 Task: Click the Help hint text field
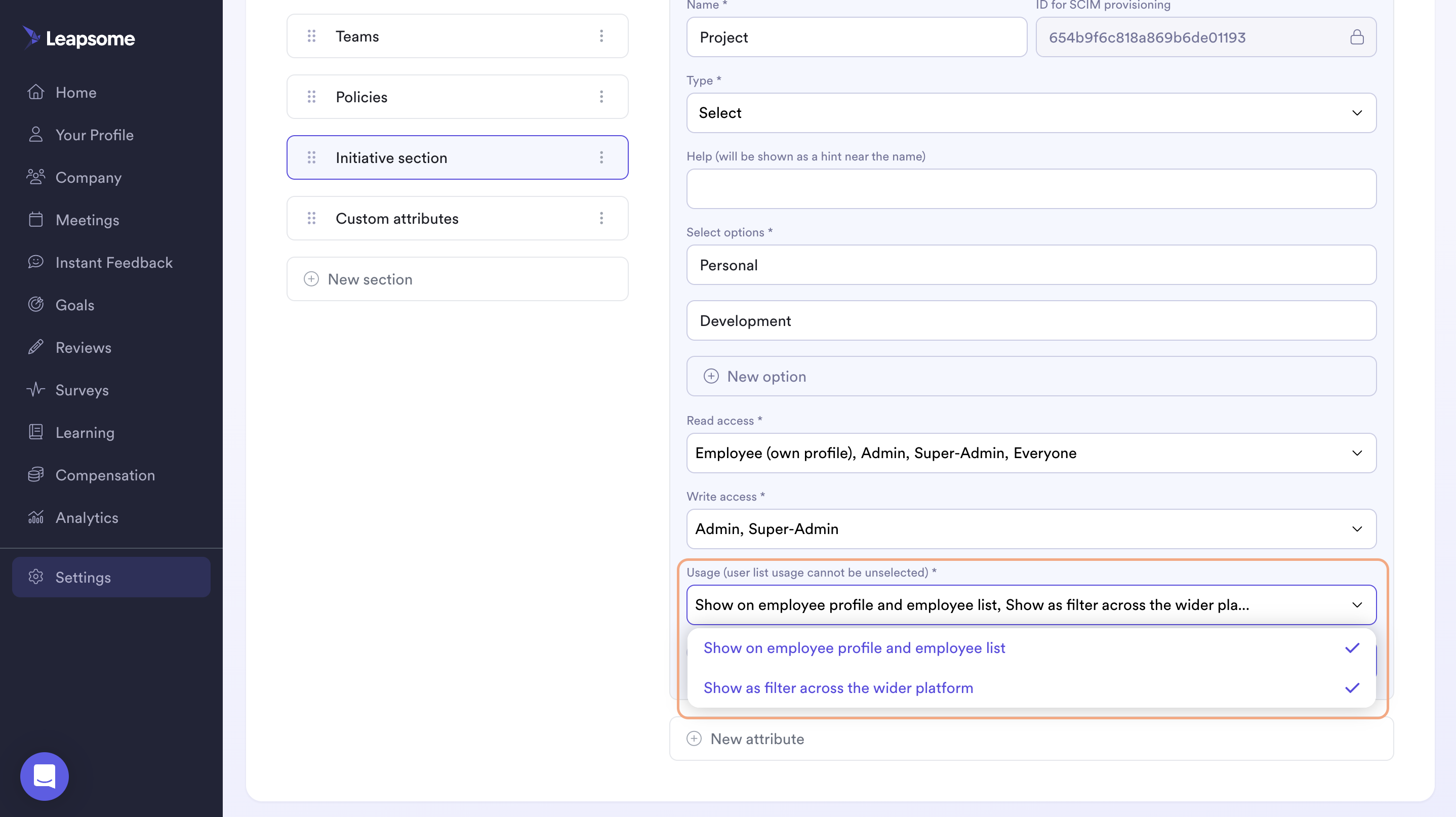(x=1031, y=189)
